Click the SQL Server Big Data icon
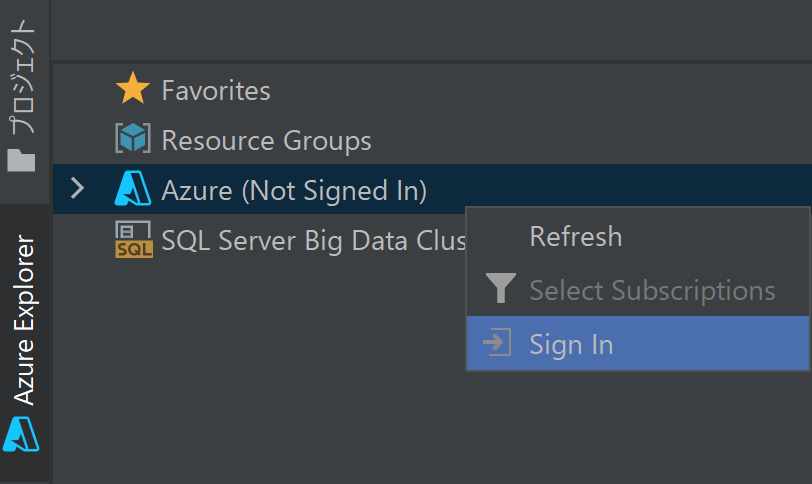812x484 pixels. pyautogui.click(x=133, y=240)
